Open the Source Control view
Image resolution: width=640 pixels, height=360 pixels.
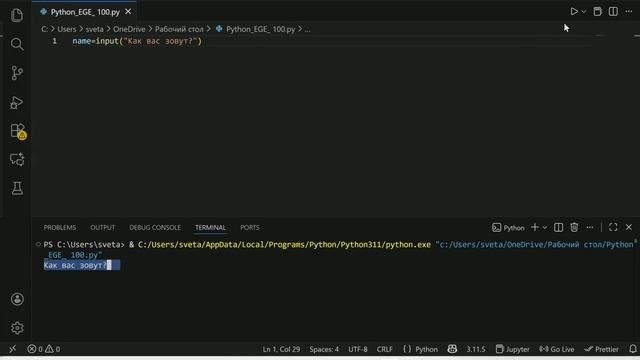coord(17,73)
